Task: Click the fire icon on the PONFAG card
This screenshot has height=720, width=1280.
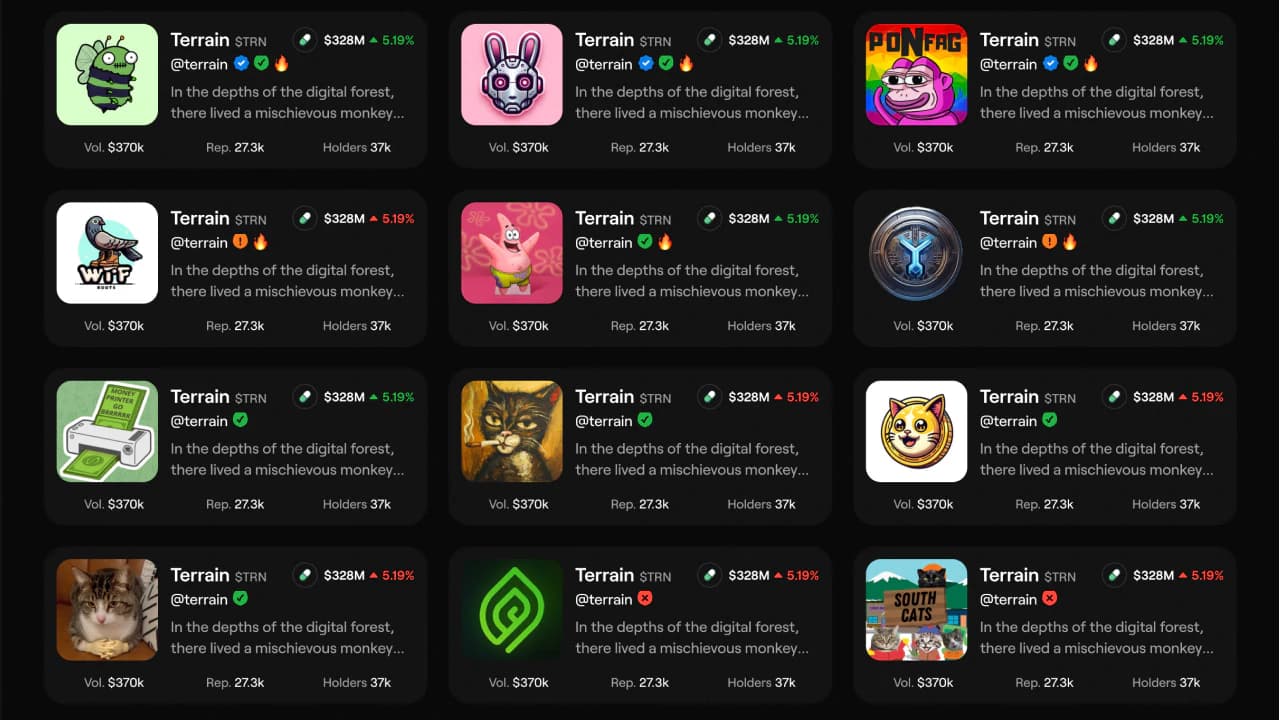Action: (1091, 63)
